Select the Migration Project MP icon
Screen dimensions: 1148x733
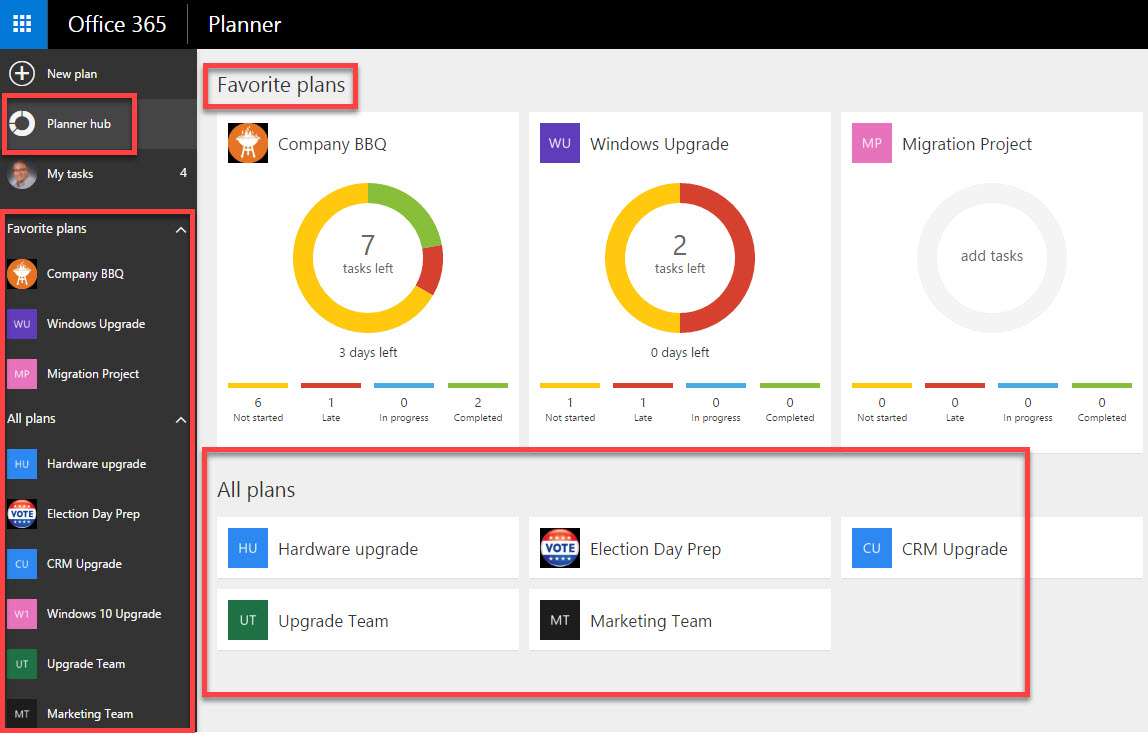tap(871, 143)
